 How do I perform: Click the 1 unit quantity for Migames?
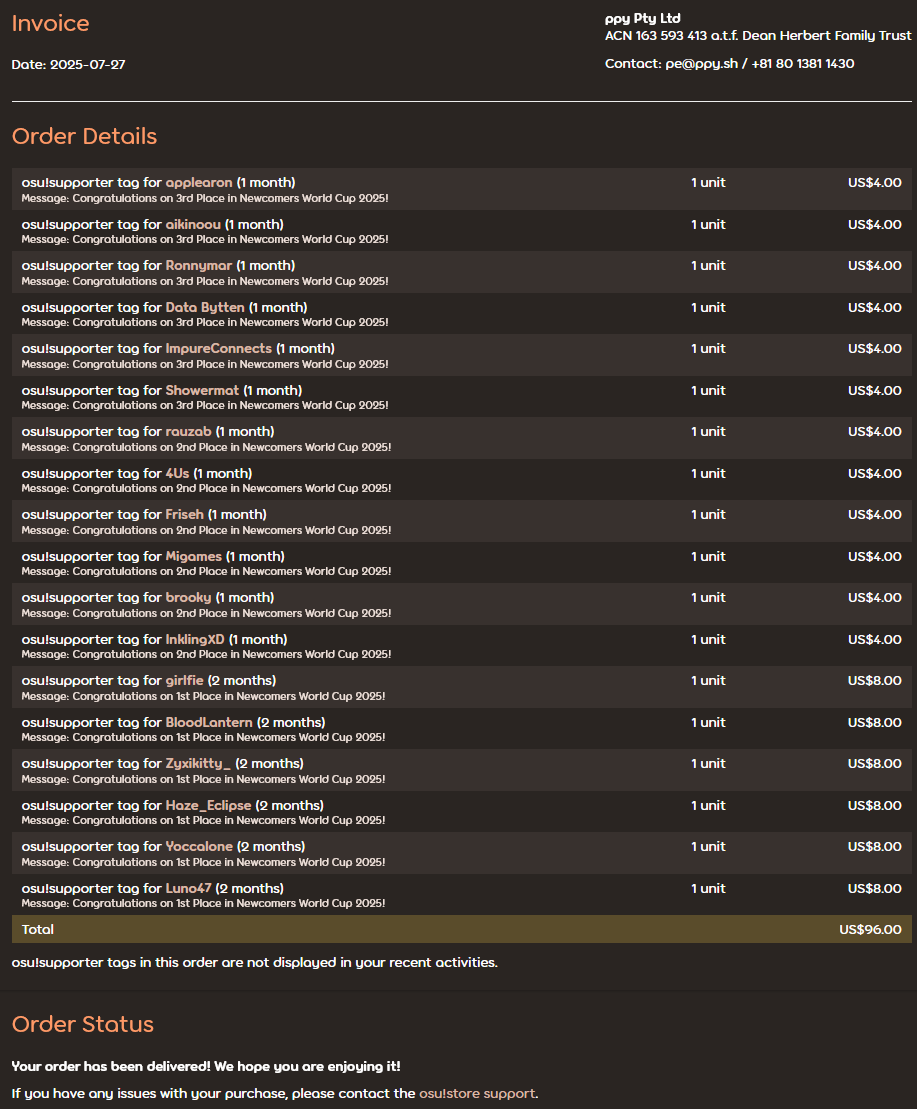coord(708,556)
